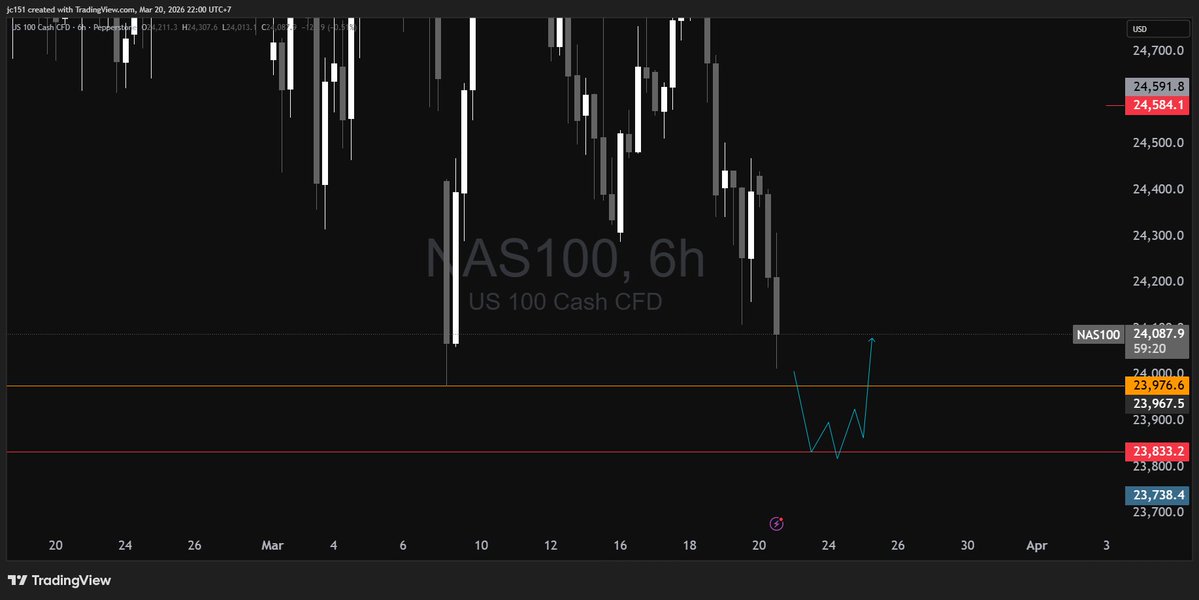Click the Mar label on the time axis
This screenshot has width=1199, height=600.
point(272,546)
